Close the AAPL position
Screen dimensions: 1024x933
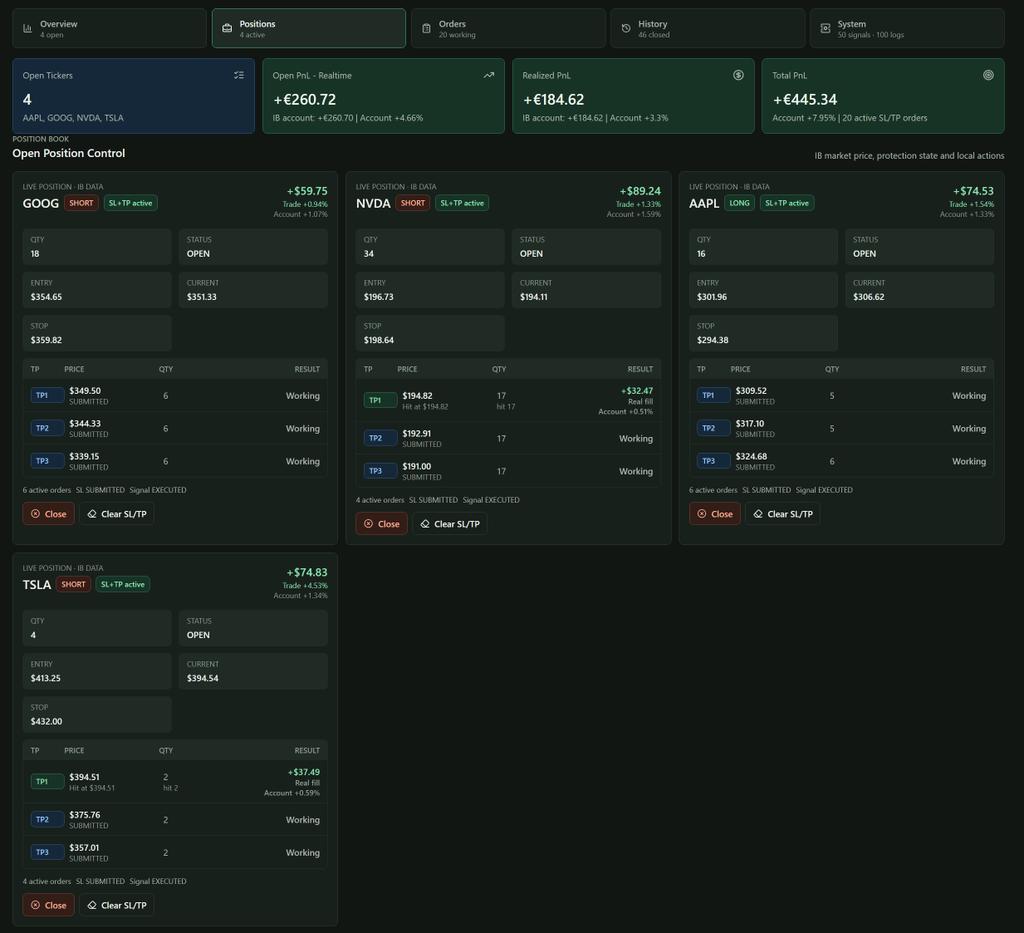(x=714, y=514)
